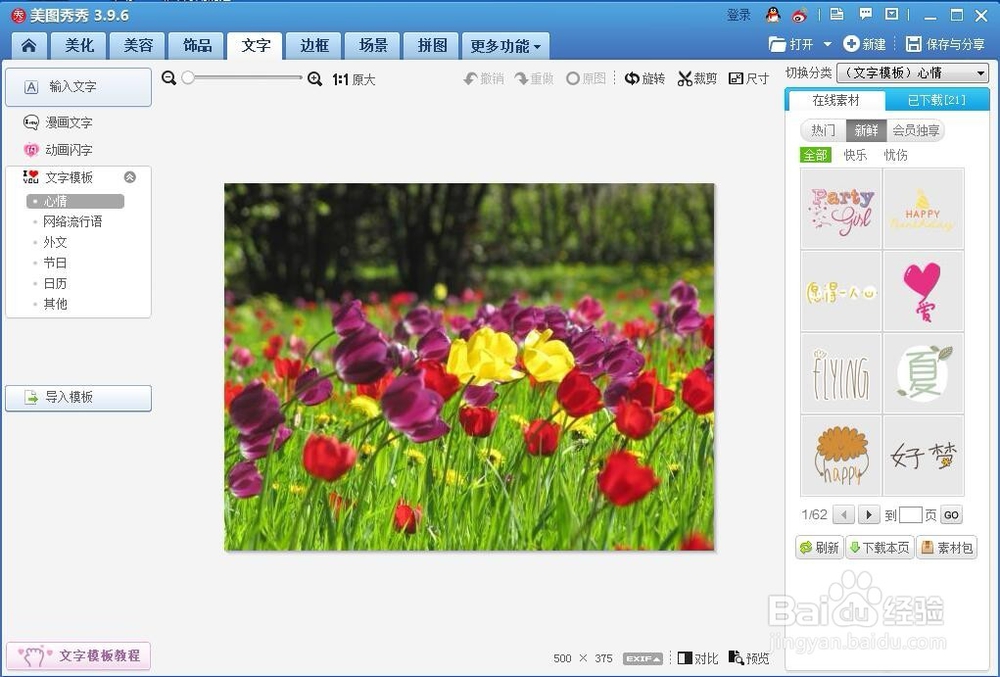
Task: Open the 裁剪 crop tool
Action: click(x=697, y=78)
